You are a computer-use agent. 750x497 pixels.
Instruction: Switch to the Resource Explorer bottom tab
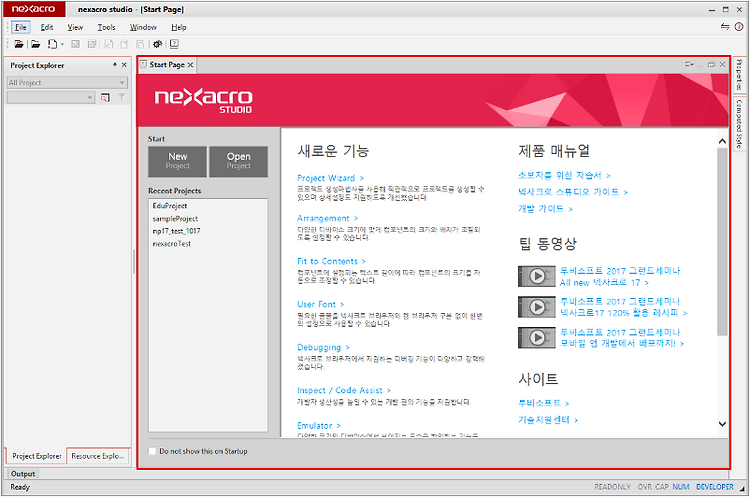[x=98, y=456]
